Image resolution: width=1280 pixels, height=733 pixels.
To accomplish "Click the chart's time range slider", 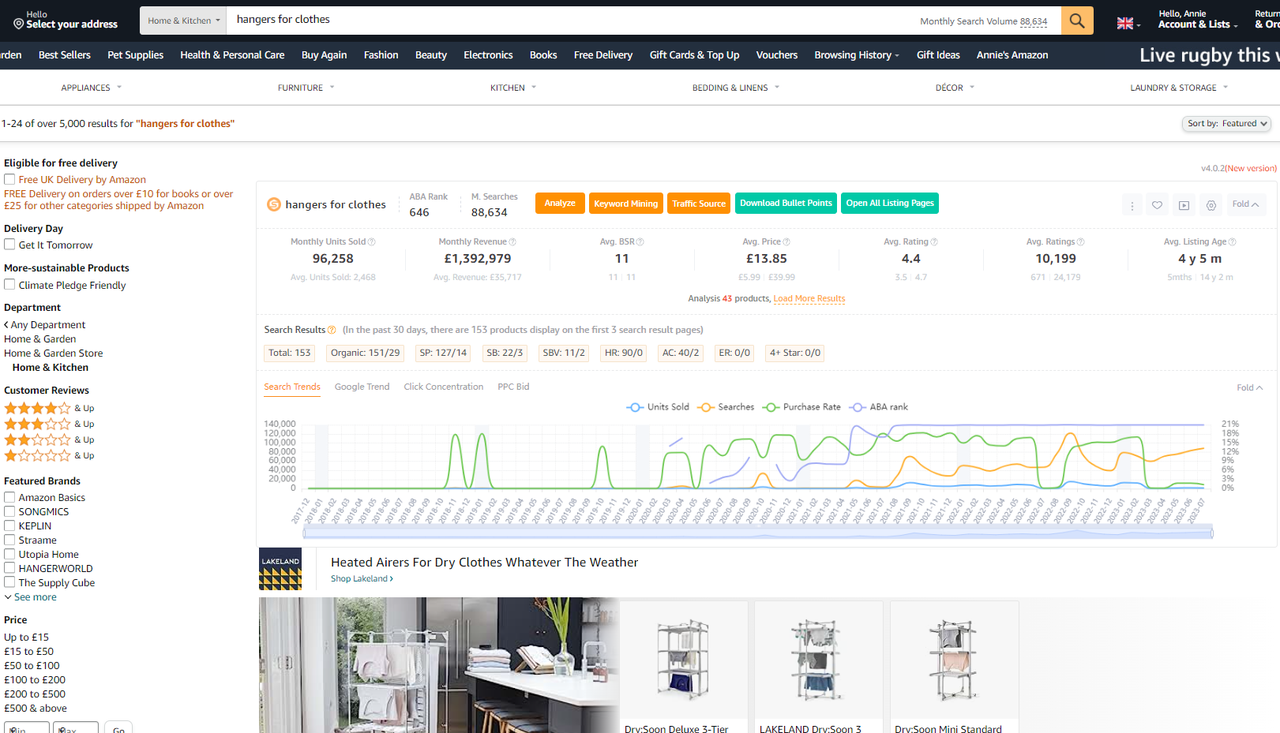I will pos(758,532).
